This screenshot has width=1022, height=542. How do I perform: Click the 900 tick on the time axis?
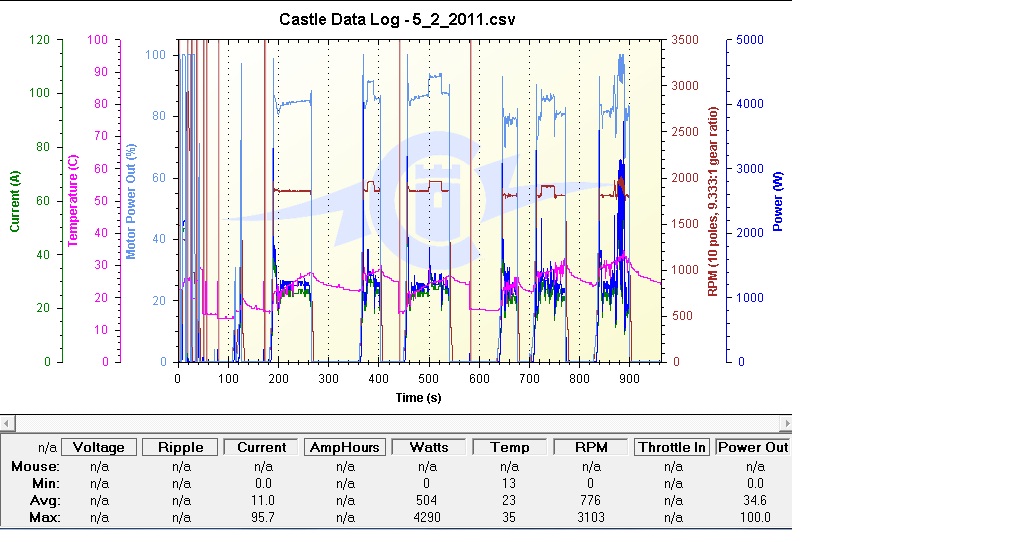[629, 378]
